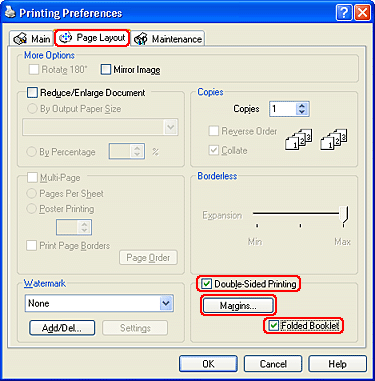The width and height of the screenshot is (375, 381).
Task: Click the Maintenance tab tools icon
Action: 141,39
